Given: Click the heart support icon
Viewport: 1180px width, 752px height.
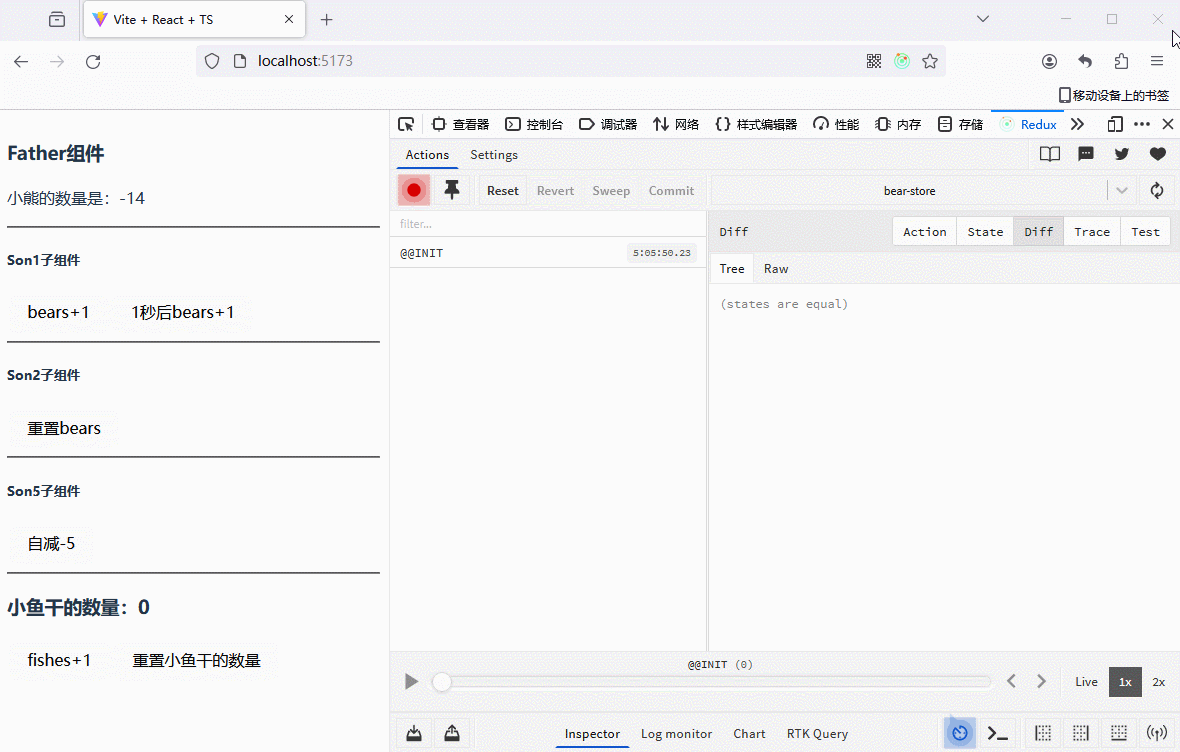Looking at the screenshot, I should tap(1157, 154).
